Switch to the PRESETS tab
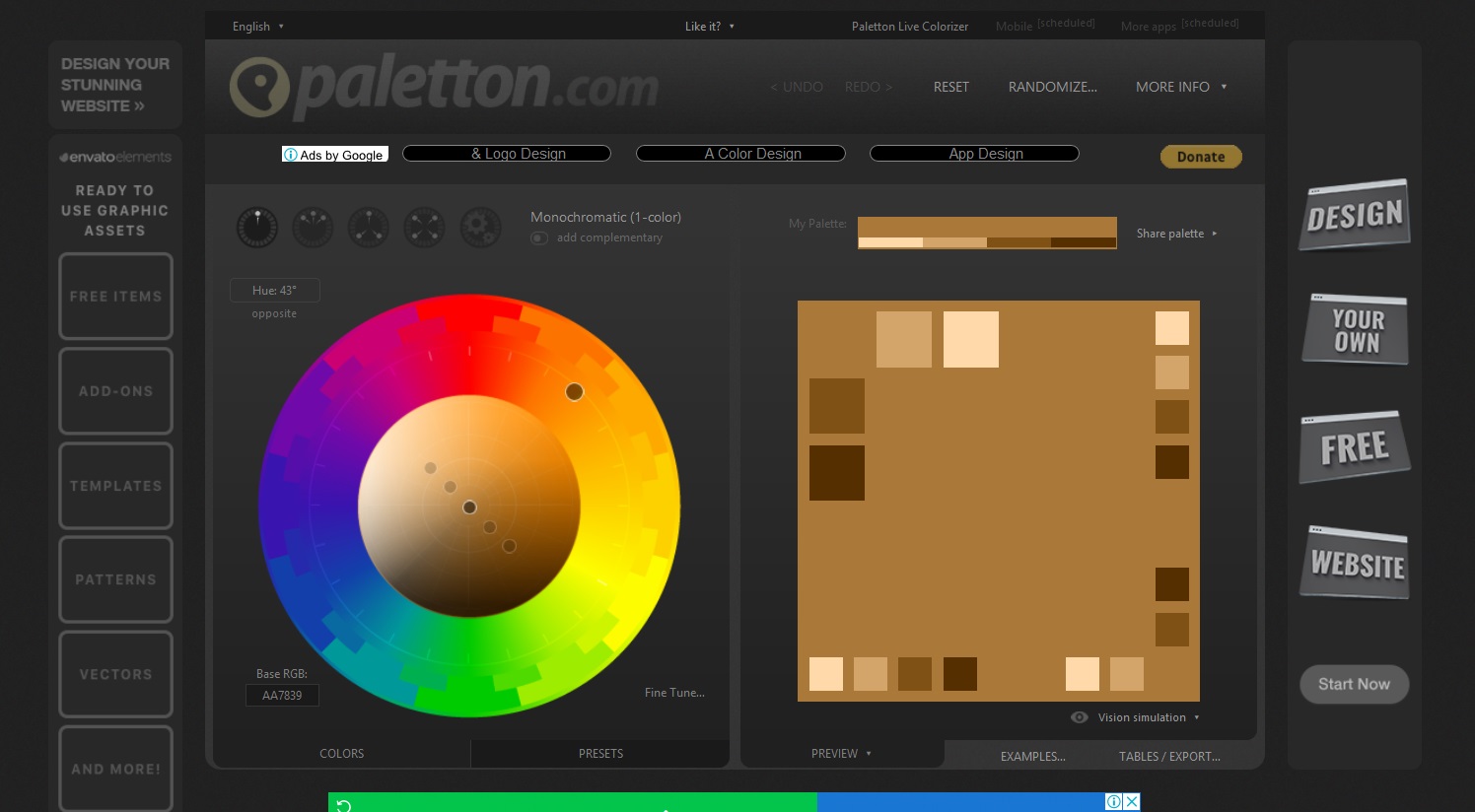Screen dimensions: 1475x812 click(x=600, y=753)
